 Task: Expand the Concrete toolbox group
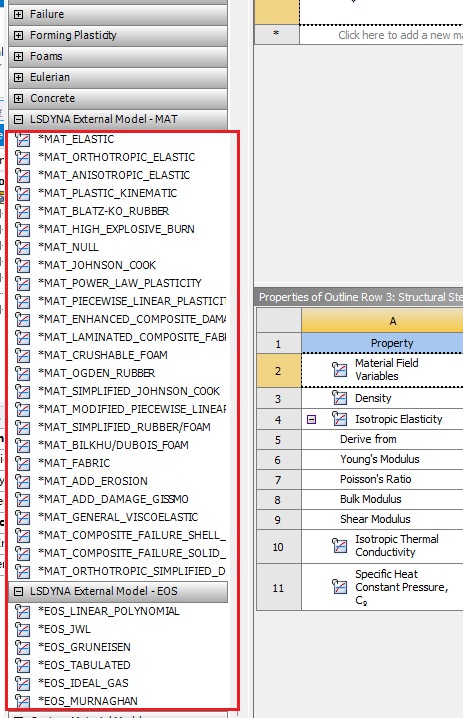(x=18, y=98)
